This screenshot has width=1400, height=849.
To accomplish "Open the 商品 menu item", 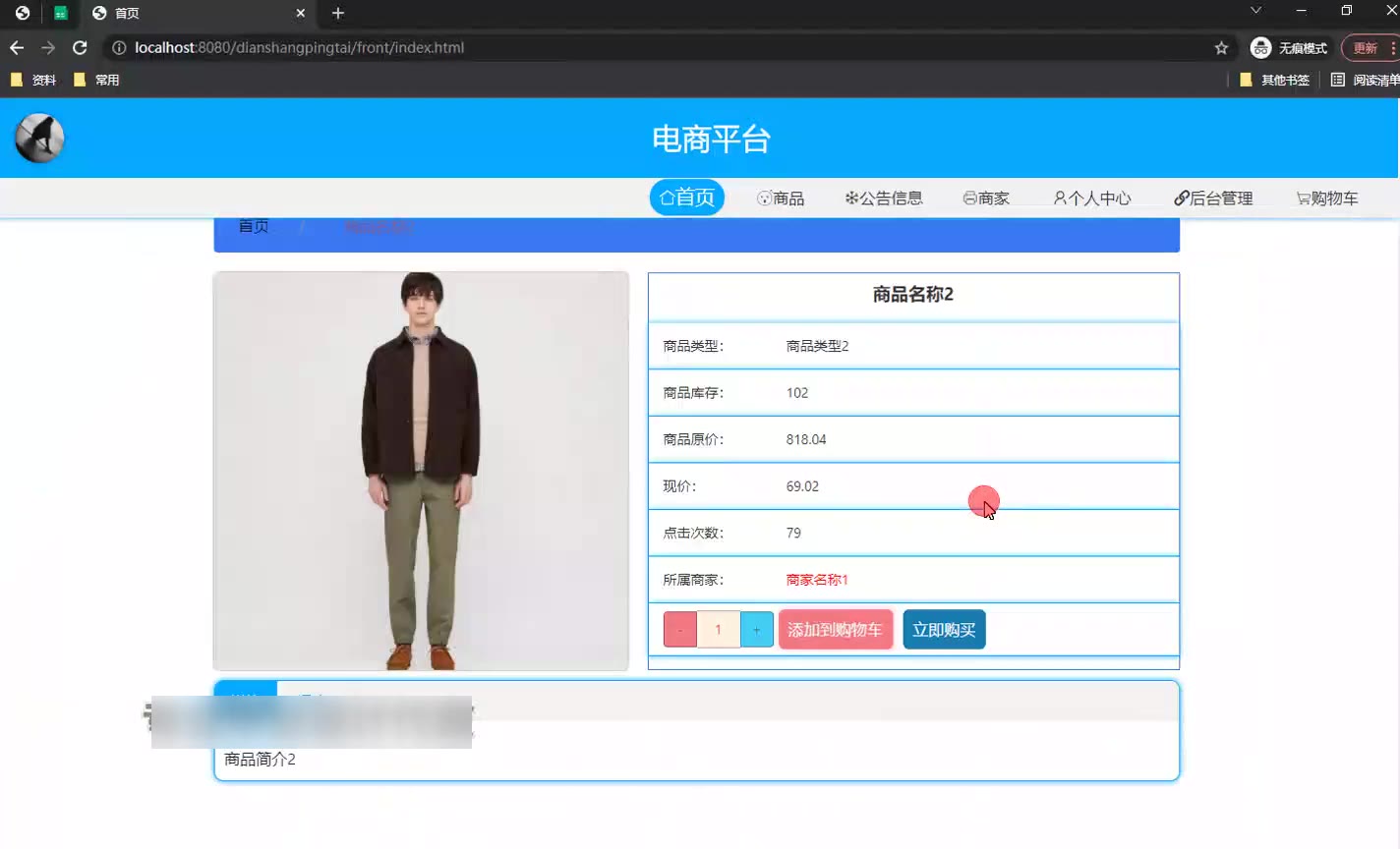I will point(781,198).
